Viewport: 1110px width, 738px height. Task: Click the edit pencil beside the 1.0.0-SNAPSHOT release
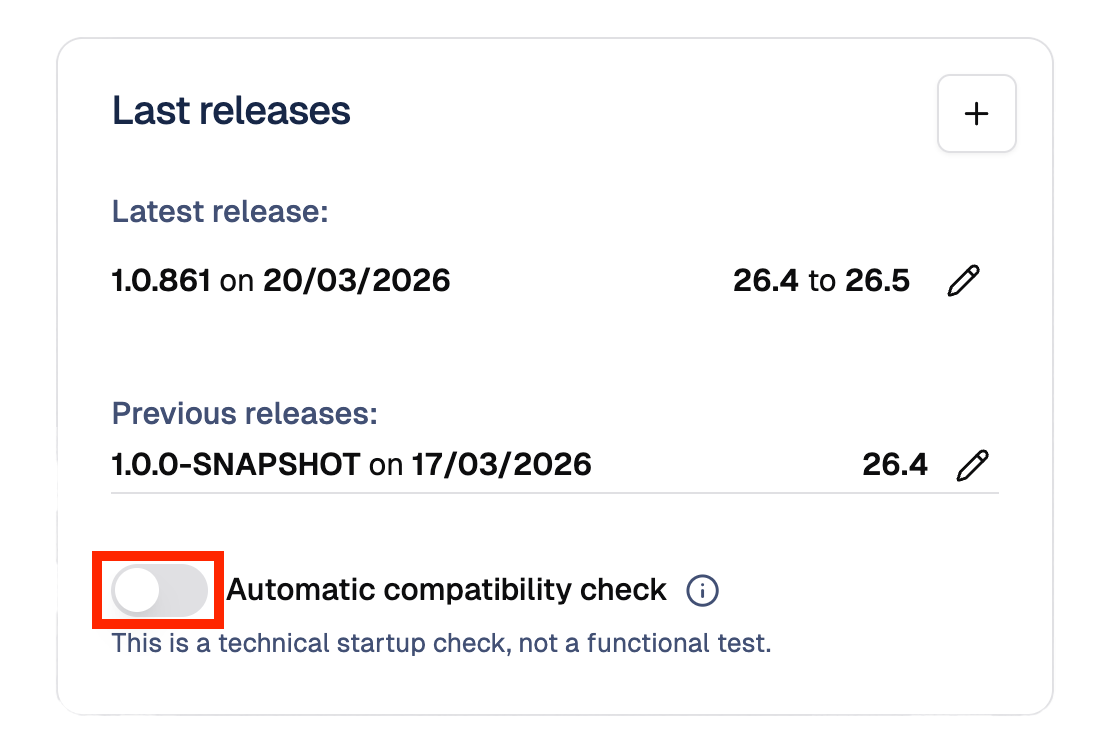(974, 463)
